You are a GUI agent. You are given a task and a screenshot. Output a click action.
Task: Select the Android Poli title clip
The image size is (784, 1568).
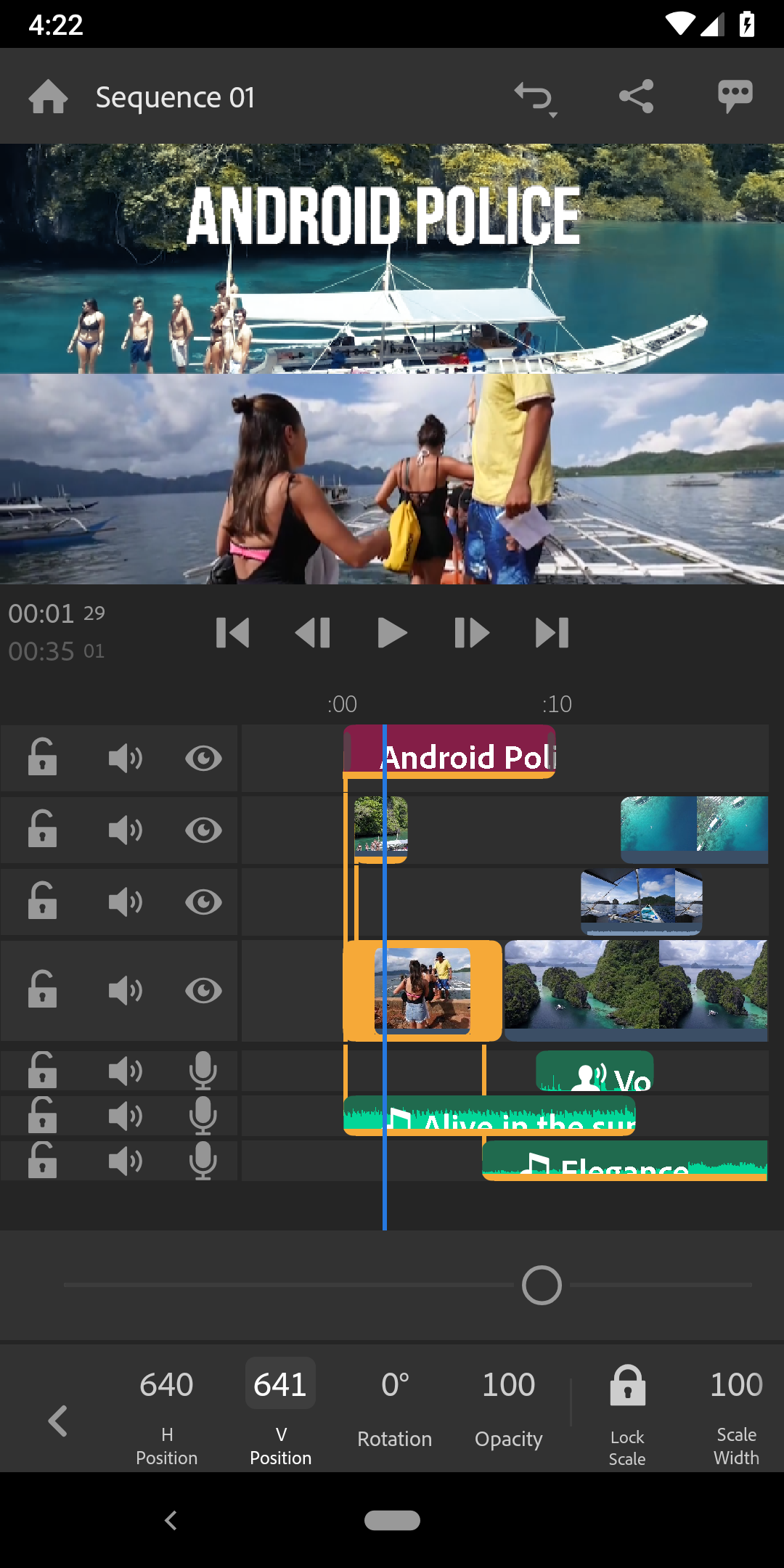point(450,751)
